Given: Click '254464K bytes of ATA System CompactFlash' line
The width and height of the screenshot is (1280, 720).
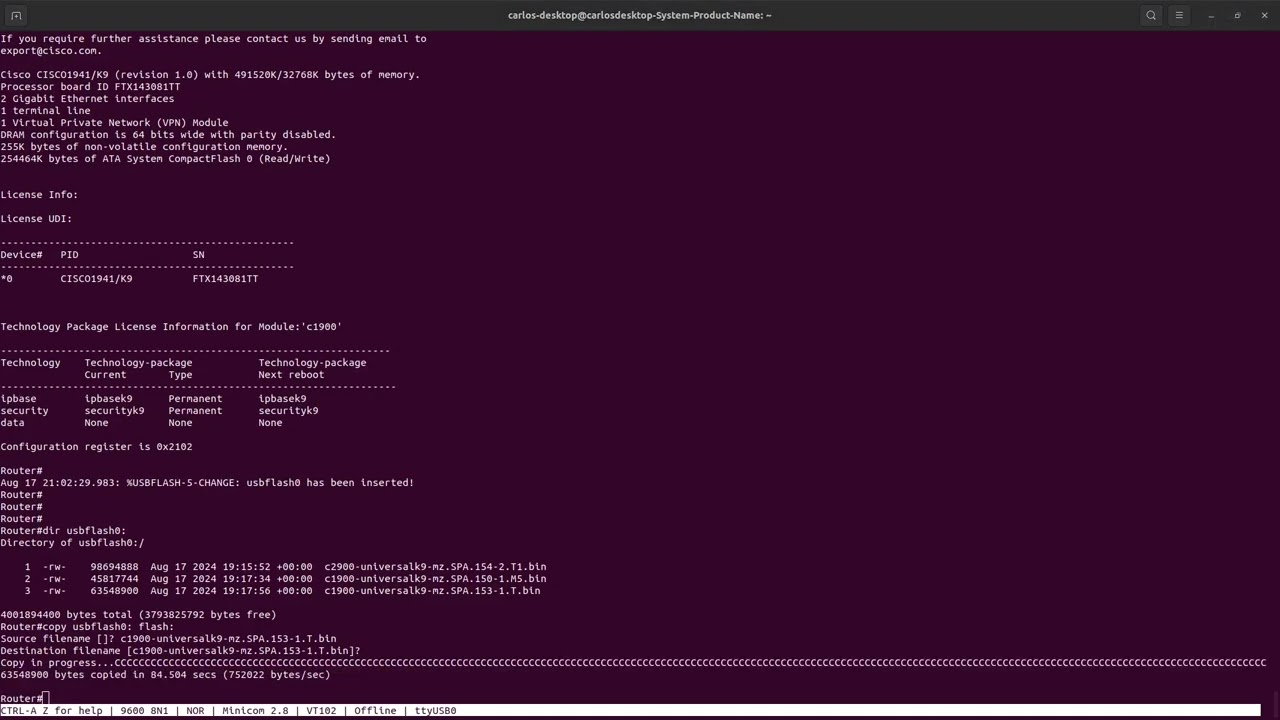Looking at the screenshot, I should pos(165,159).
